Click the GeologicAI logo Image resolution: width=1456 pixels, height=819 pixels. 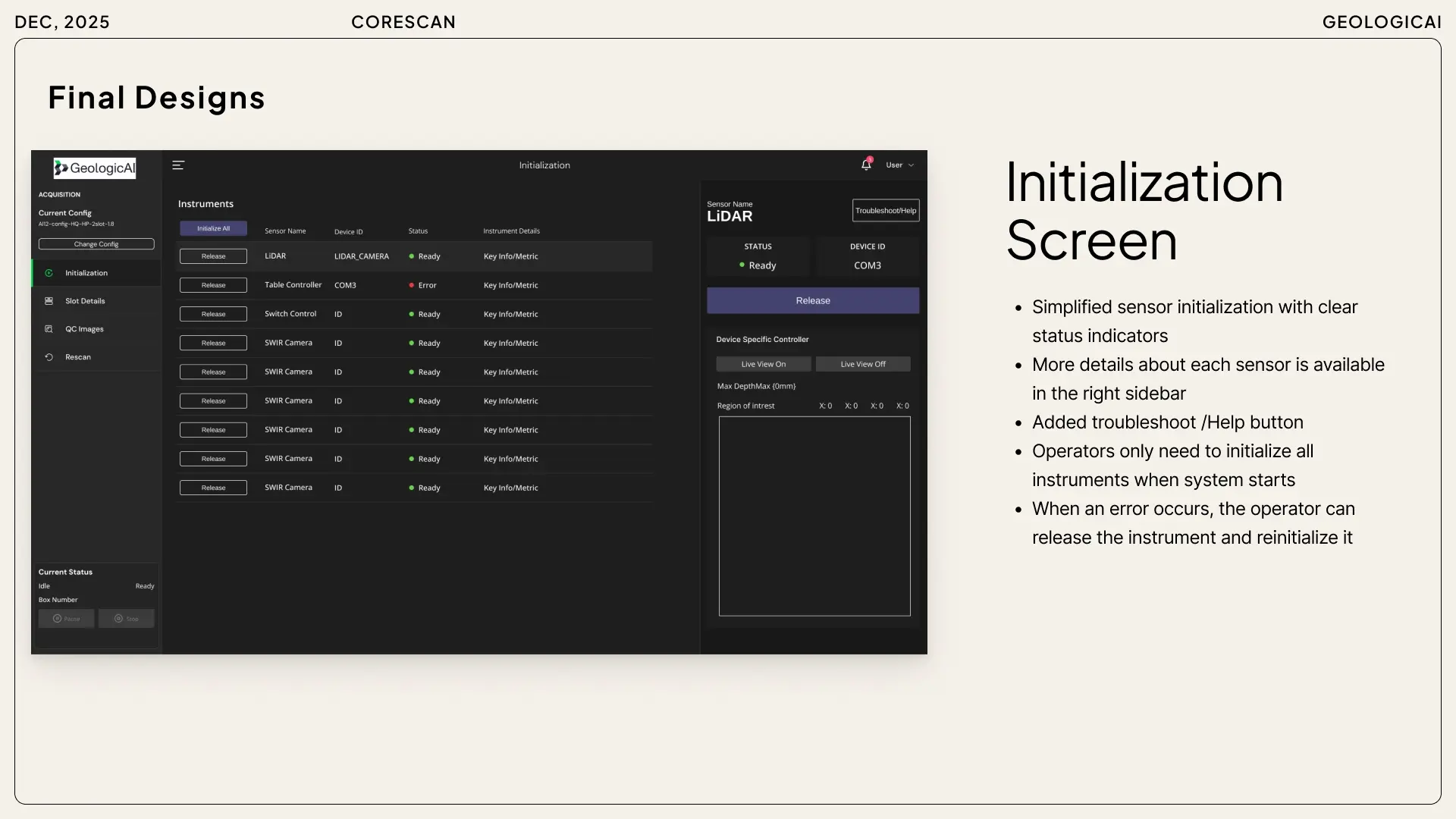point(95,168)
